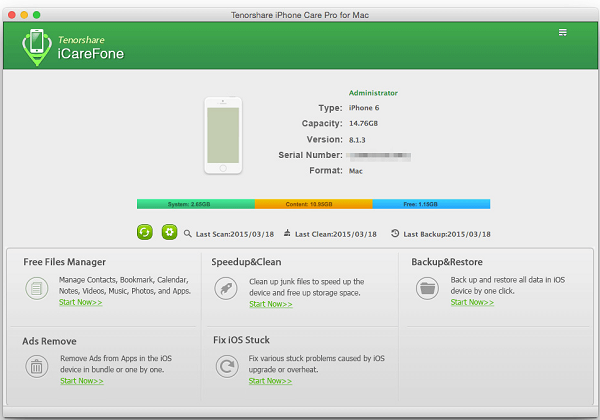Click the Last Clean broom icon

(287, 233)
